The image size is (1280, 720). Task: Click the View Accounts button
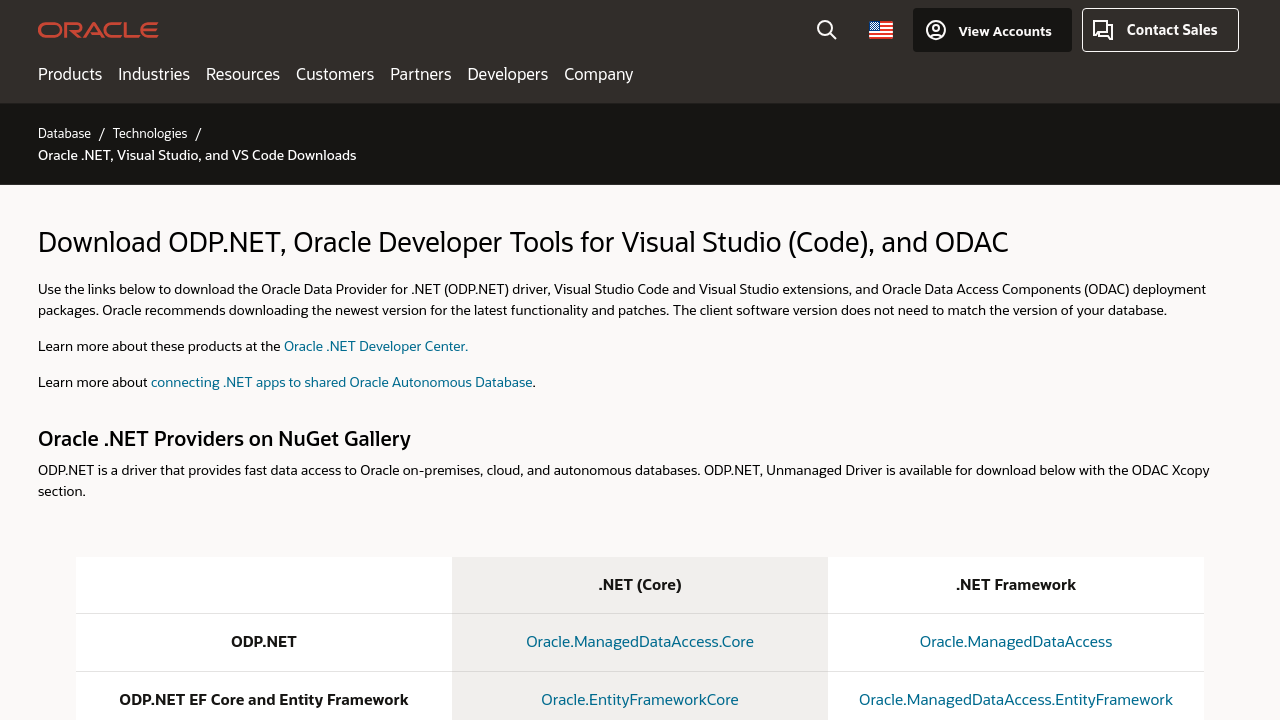[x=991, y=30]
